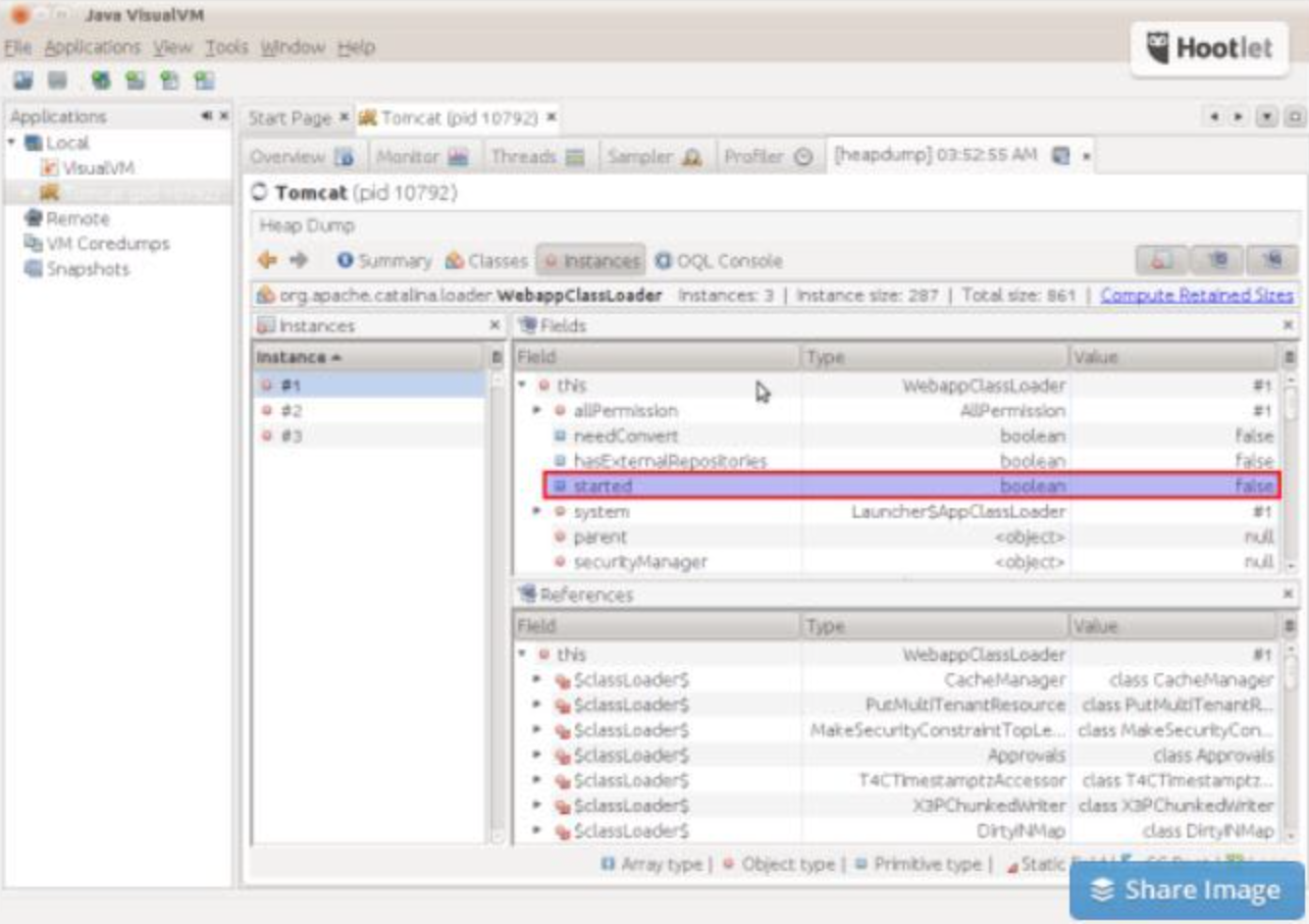1309x924 pixels.
Task: Select the VM Coredumps icon
Action: (33, 243)
